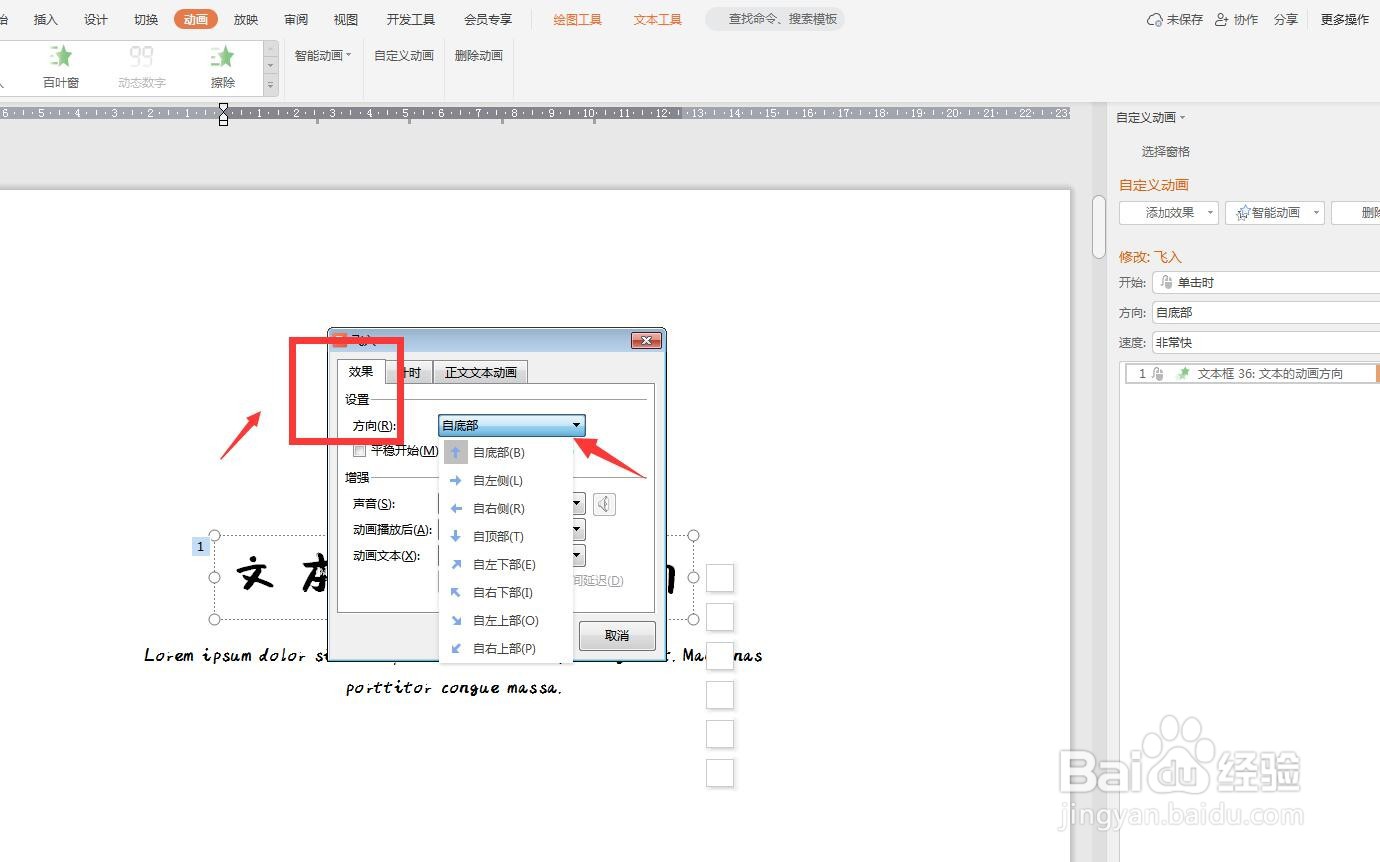Click the 查找命令 search box
The height and width of the screenshot is (862, 1380).
pyautogui.click(x=775, y=19)
